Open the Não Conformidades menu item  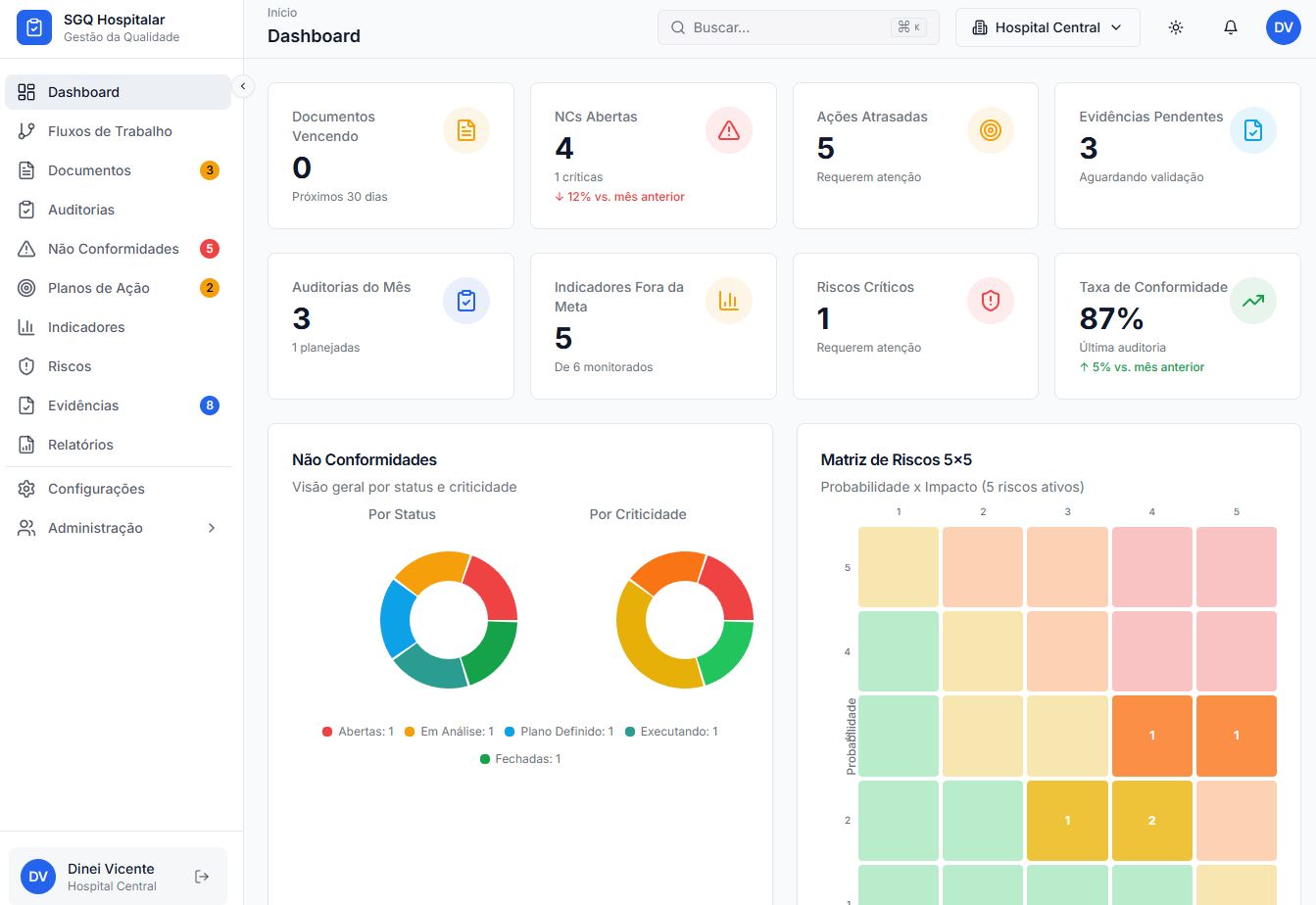coord(114,249)
